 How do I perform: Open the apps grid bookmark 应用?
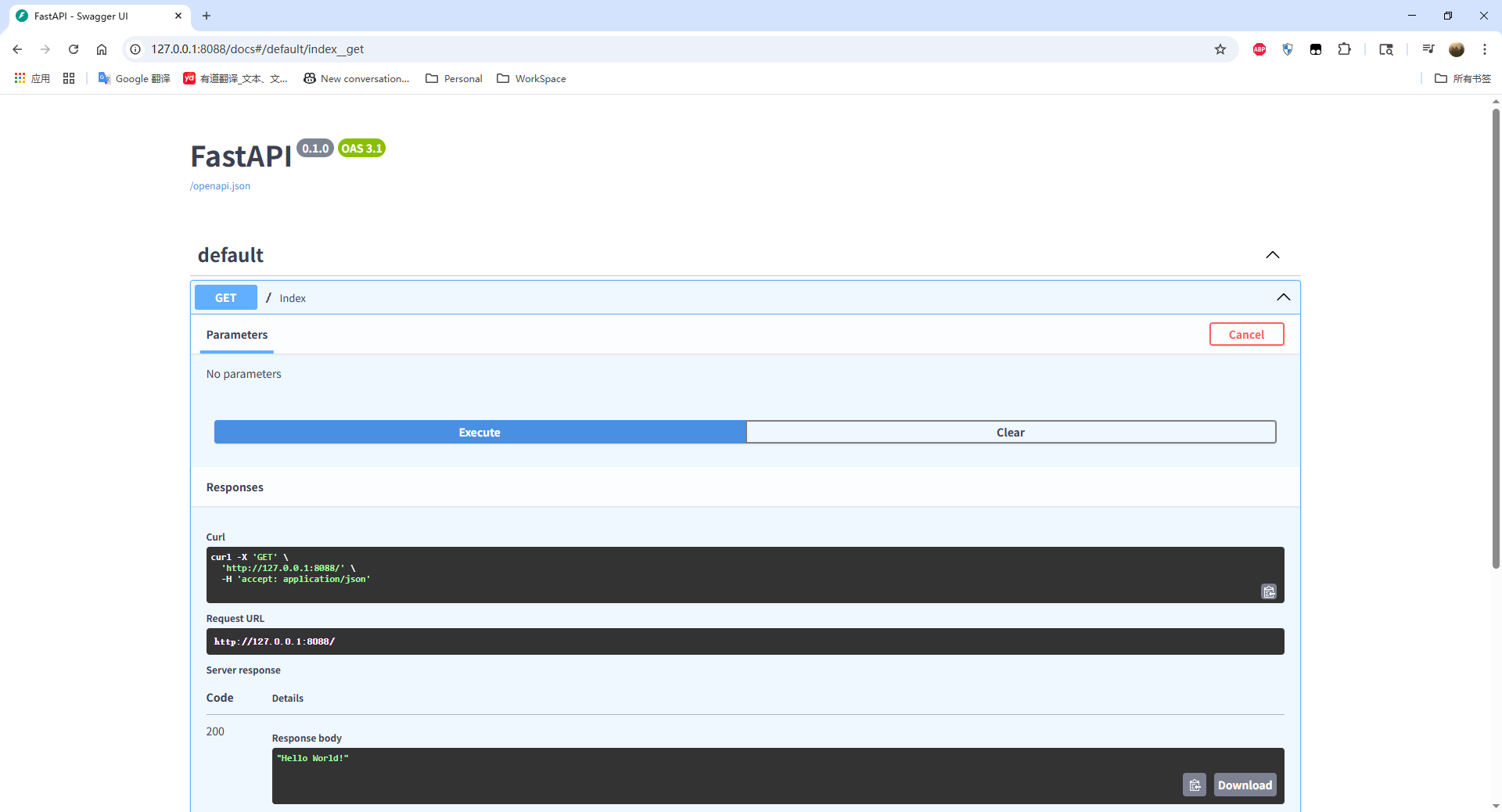coord(32,78)
